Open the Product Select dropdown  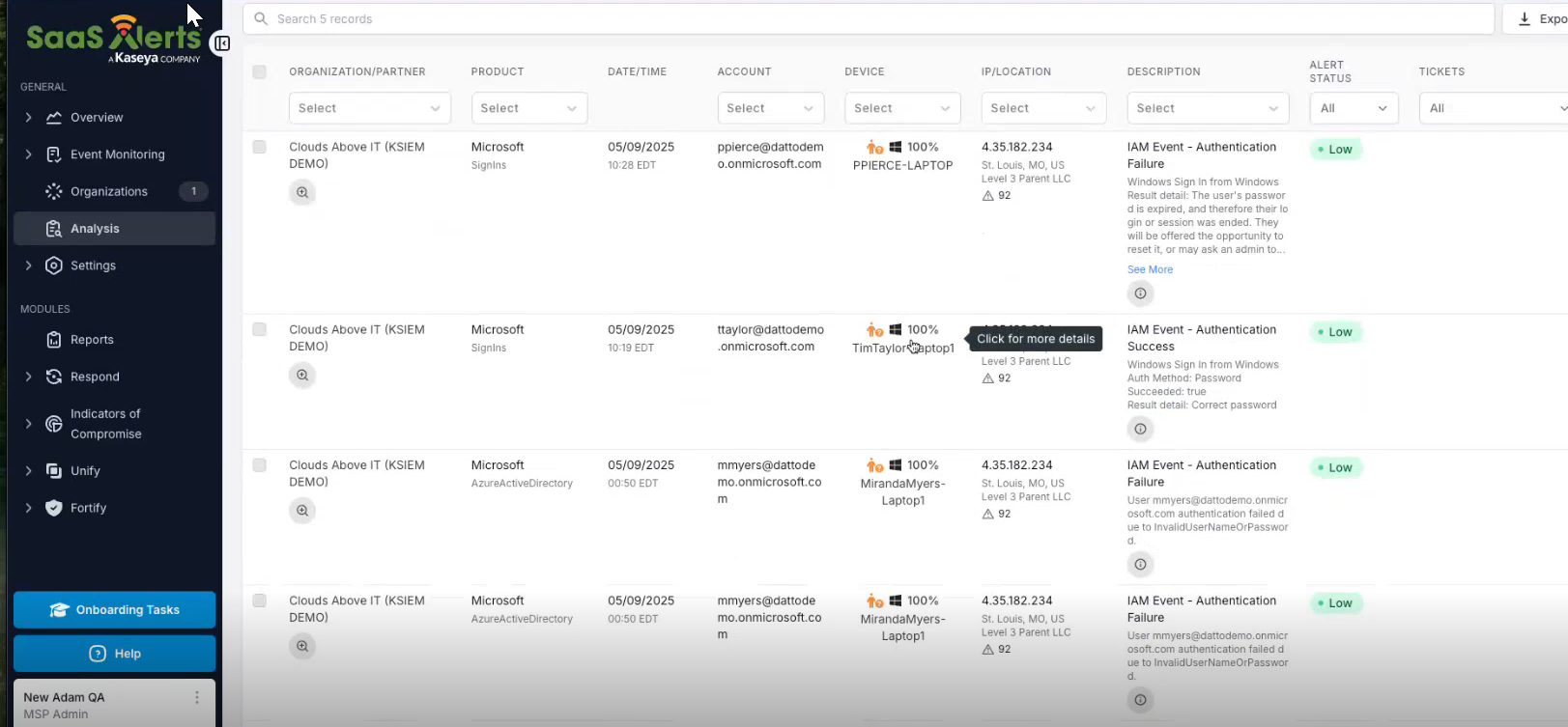tap(529, 108)
